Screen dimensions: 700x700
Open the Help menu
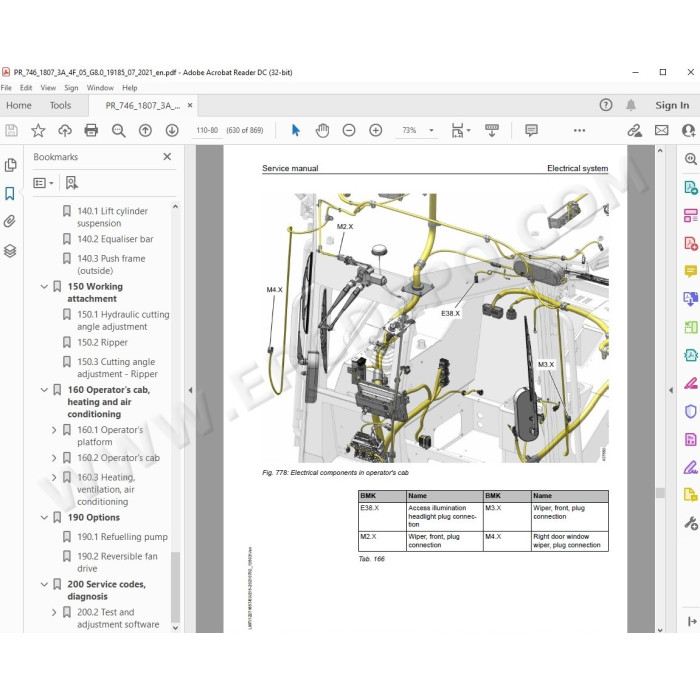coord(130,88)
